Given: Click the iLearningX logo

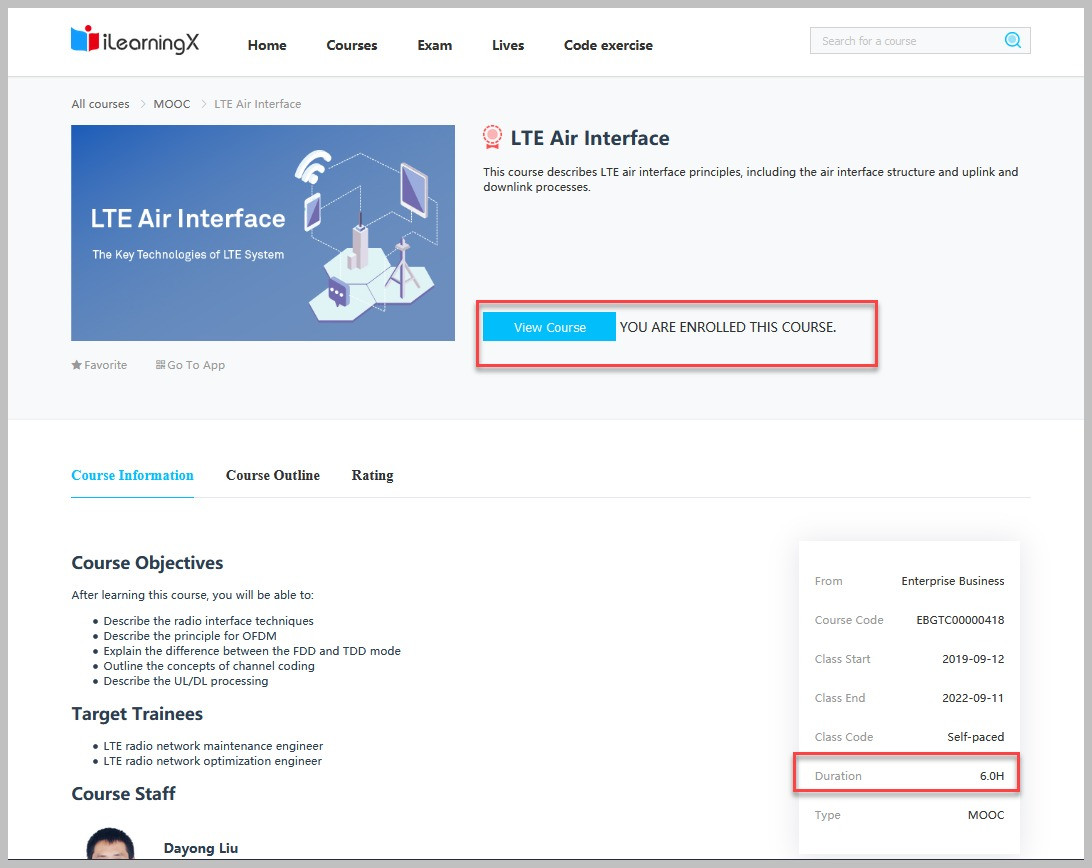Looking at the screenshot, I should coord(134,40).
